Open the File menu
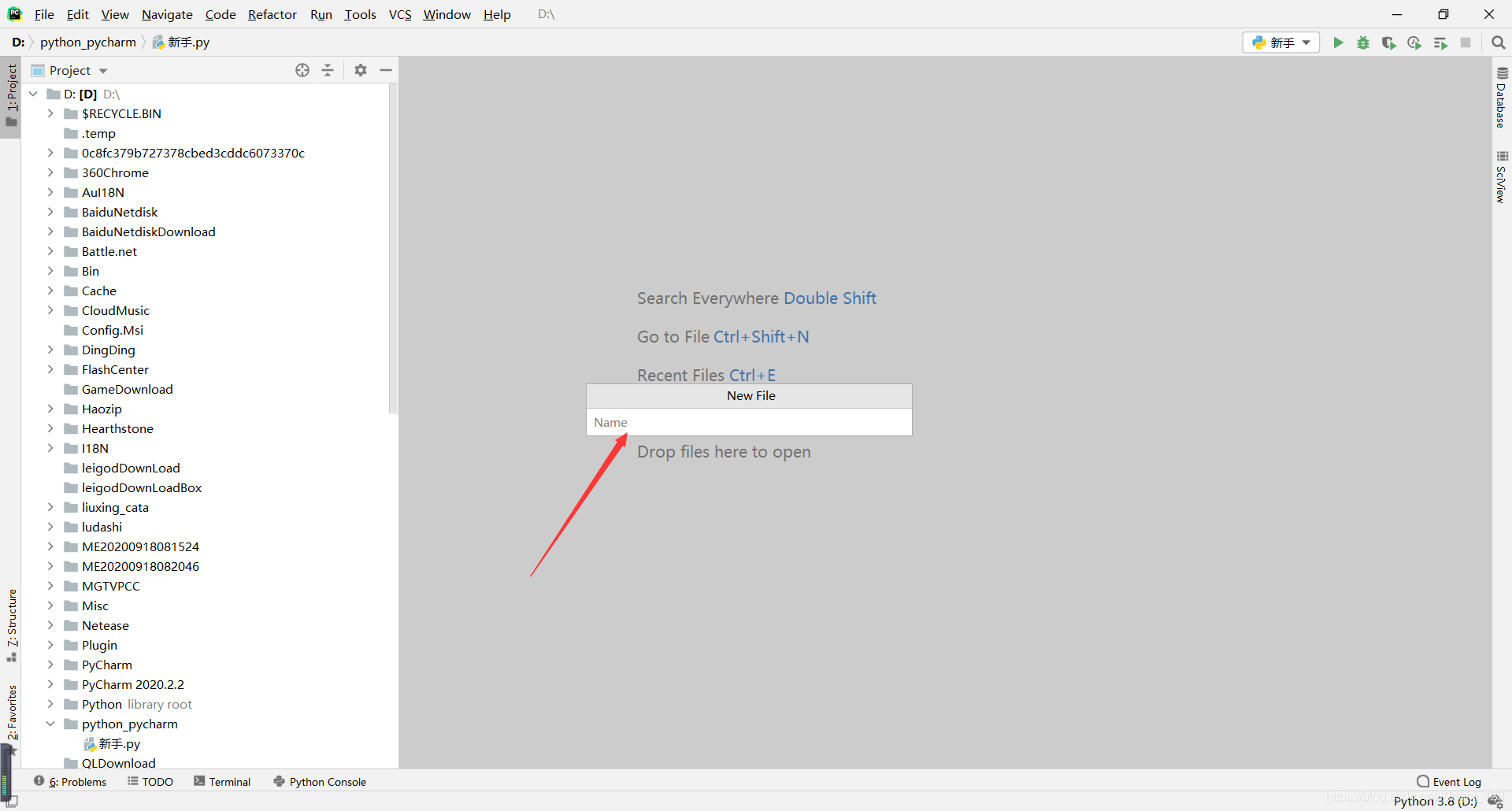 (x=44, y=14)
